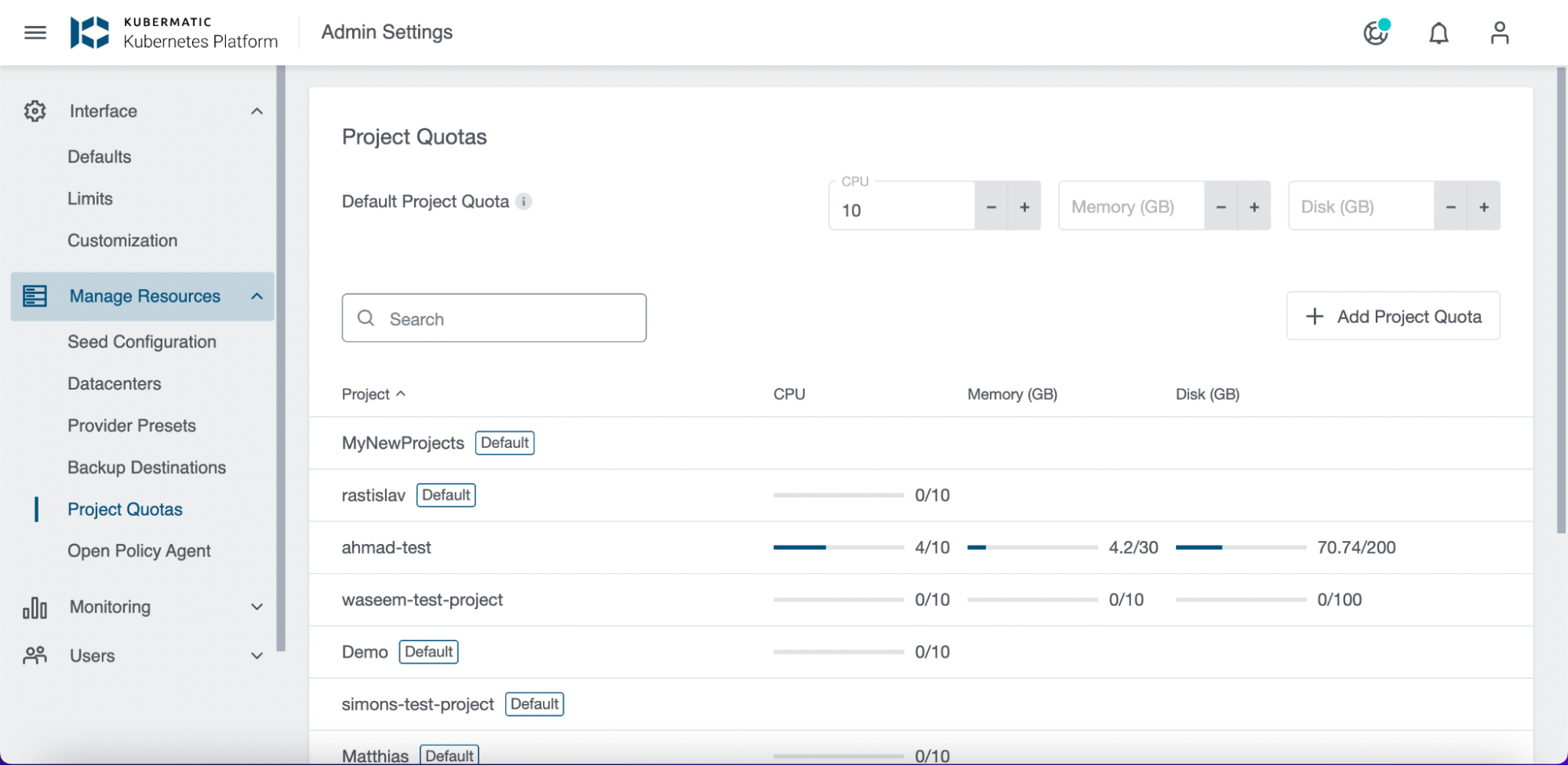This screenshot has width=1568, height=766.
Task: Open the Monitoring bar chart icon
Action: (34, 606)
